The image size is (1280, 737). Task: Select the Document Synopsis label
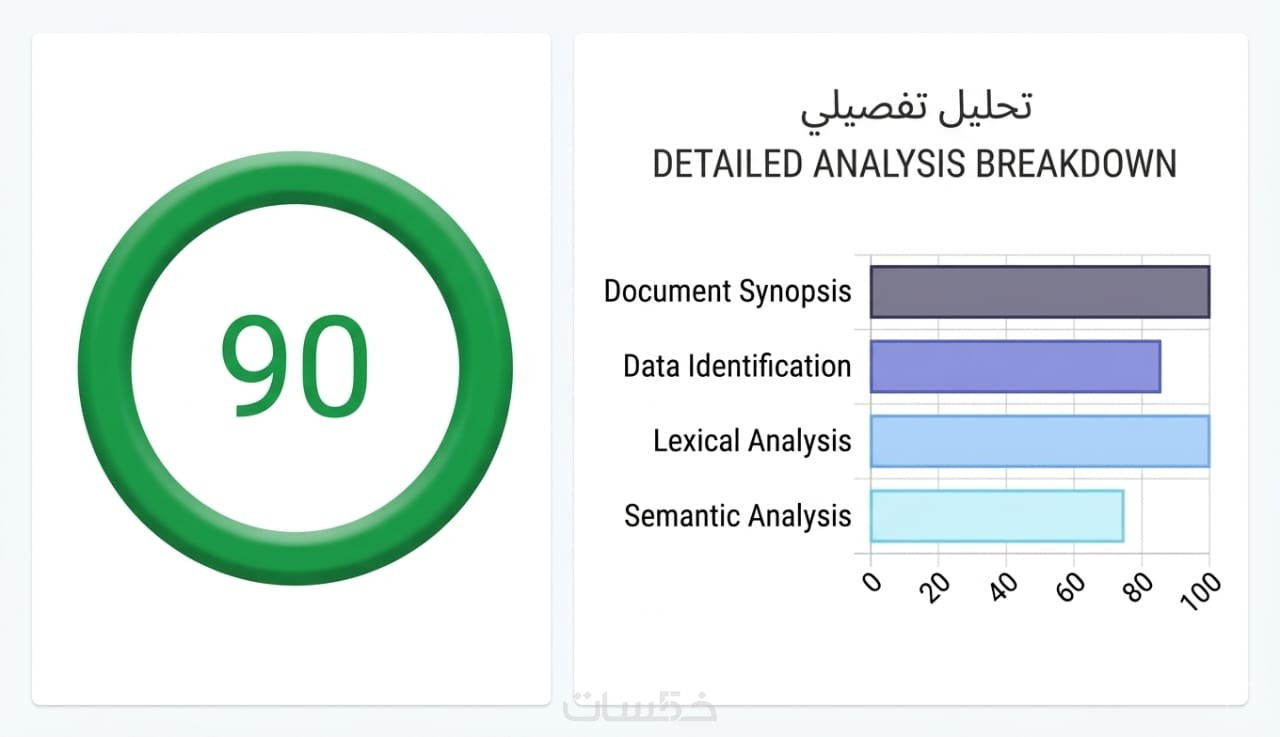point(727,291)
